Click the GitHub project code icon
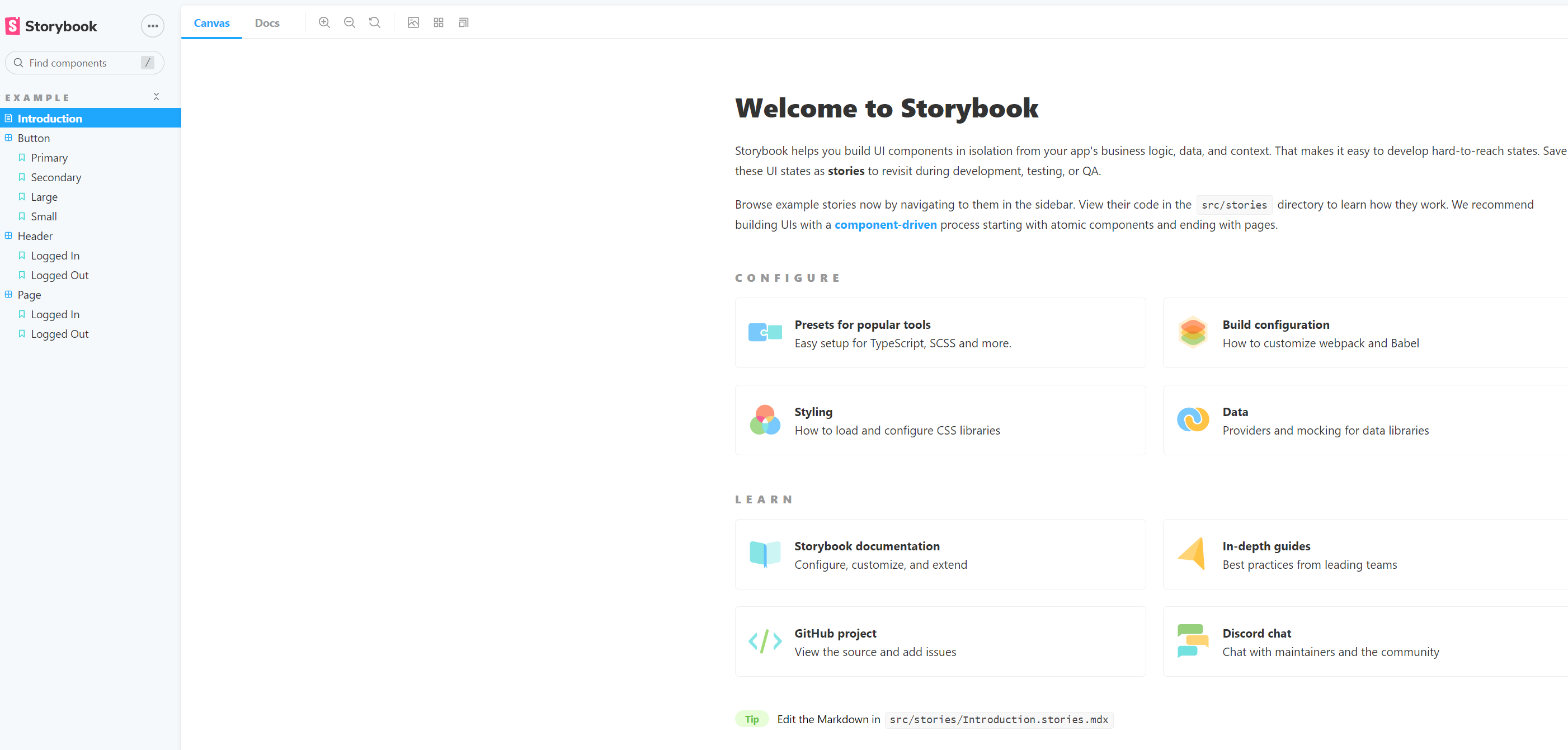This screenshot has height=750, width=1568. click(765, 641)
